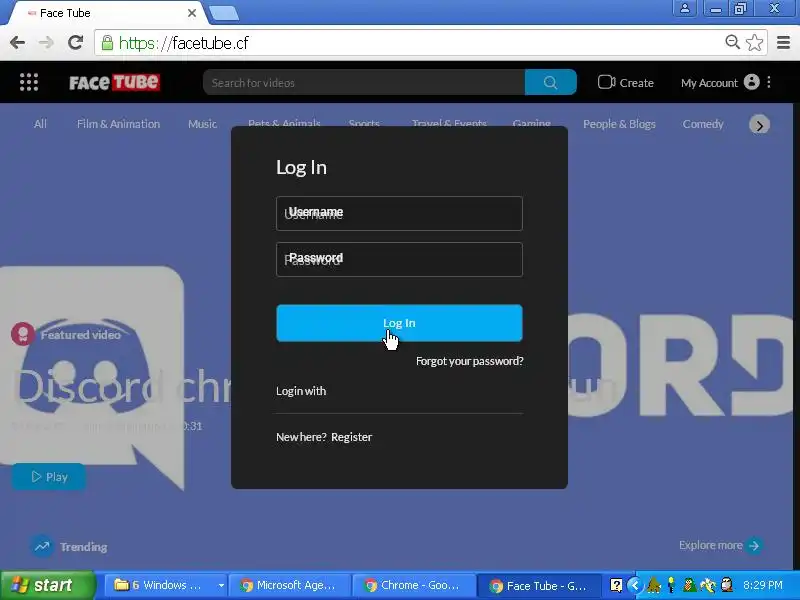
Task: Click the FaceTube logo
Action: 114,82
